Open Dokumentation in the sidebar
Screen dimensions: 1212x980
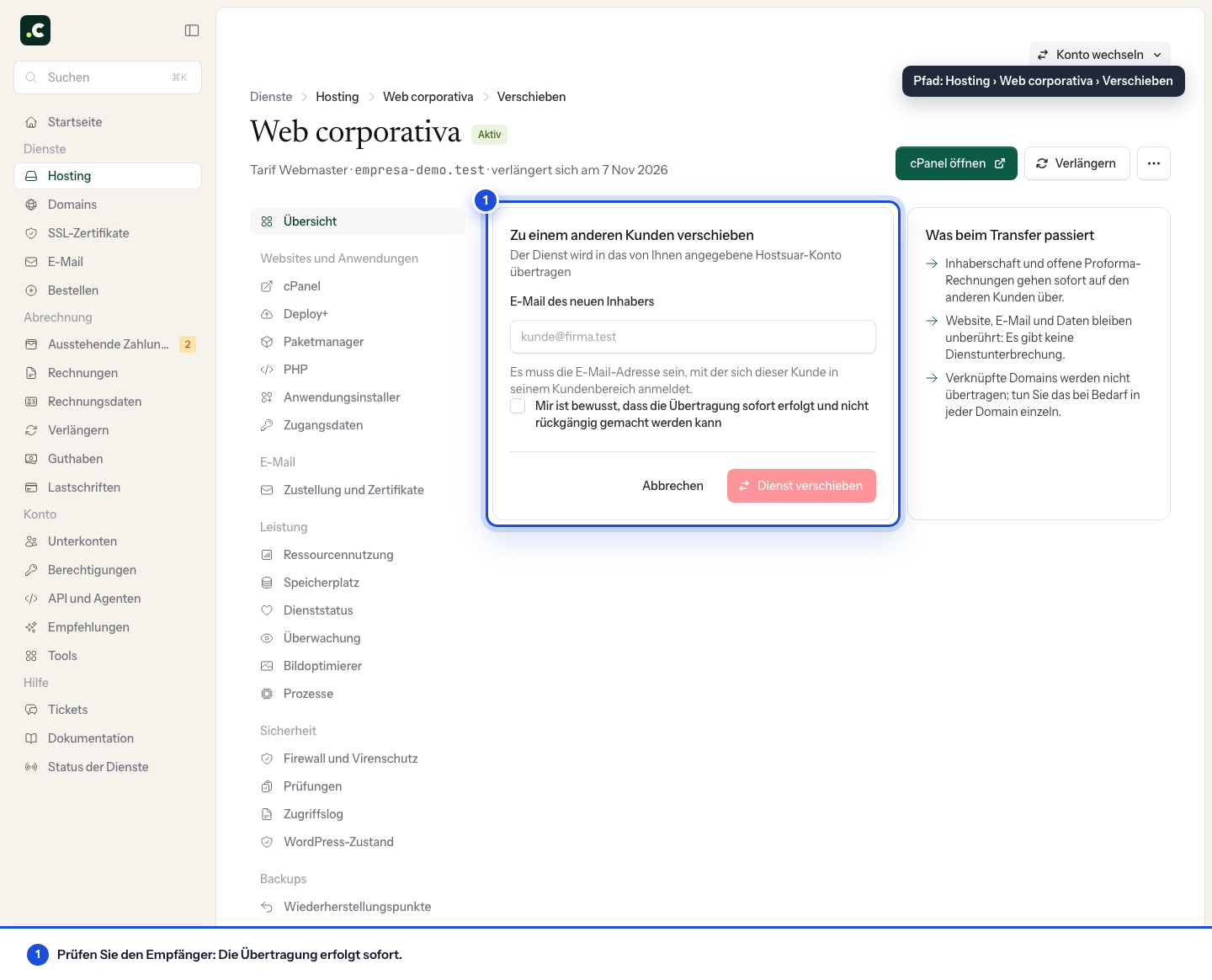pos(108,738)
